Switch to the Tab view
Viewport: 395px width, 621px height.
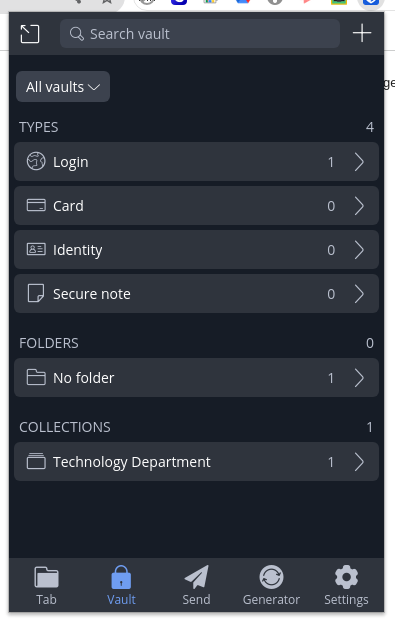tap(46, 585)
